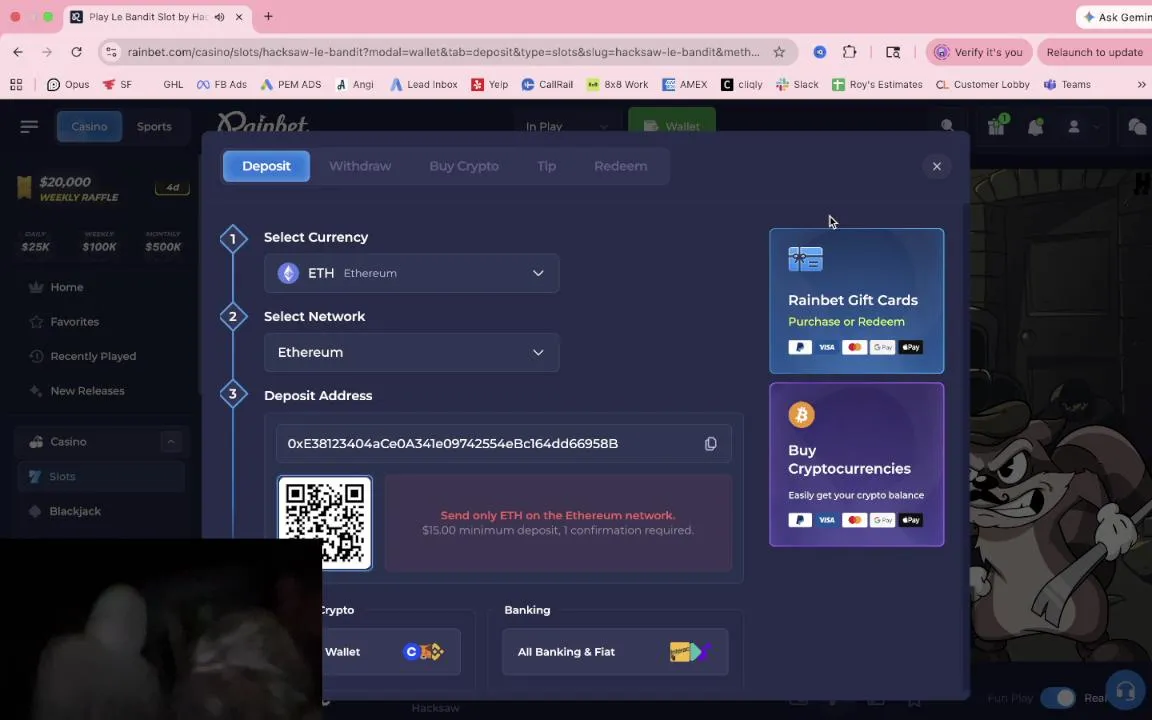Open the $25K daily race

[x=35, y=242]
